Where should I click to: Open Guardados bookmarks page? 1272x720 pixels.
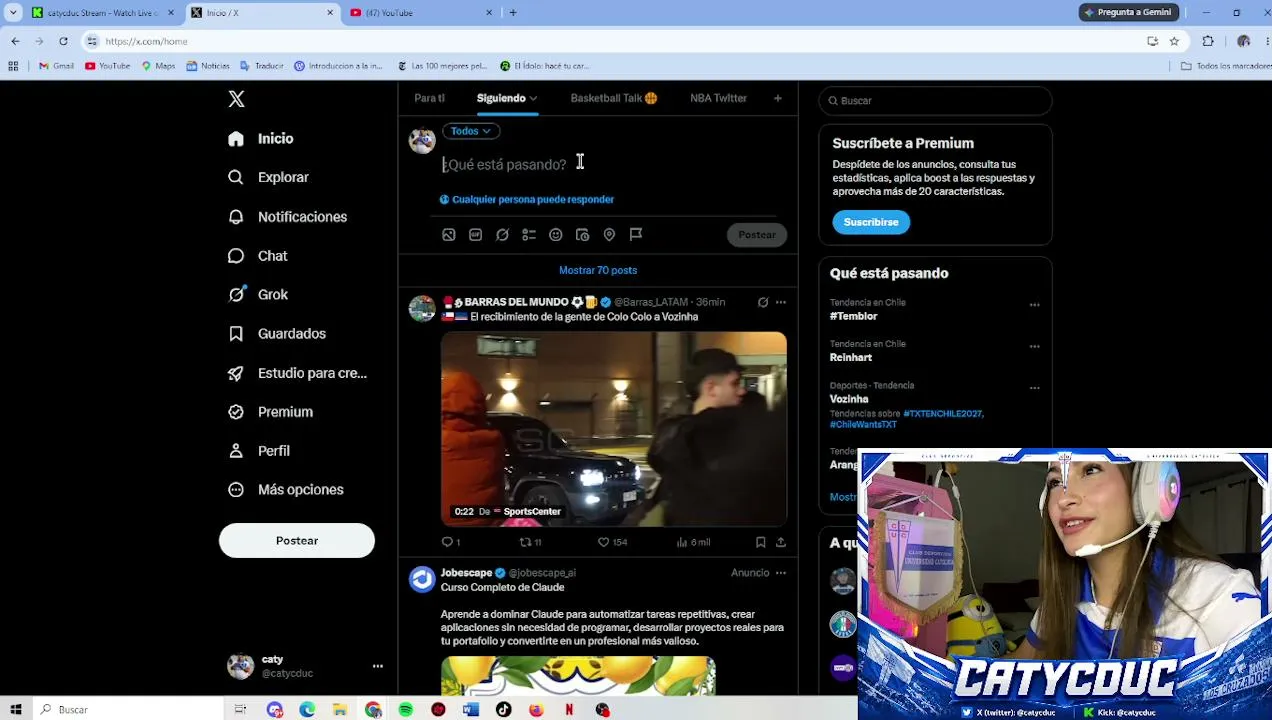(277, 334)
